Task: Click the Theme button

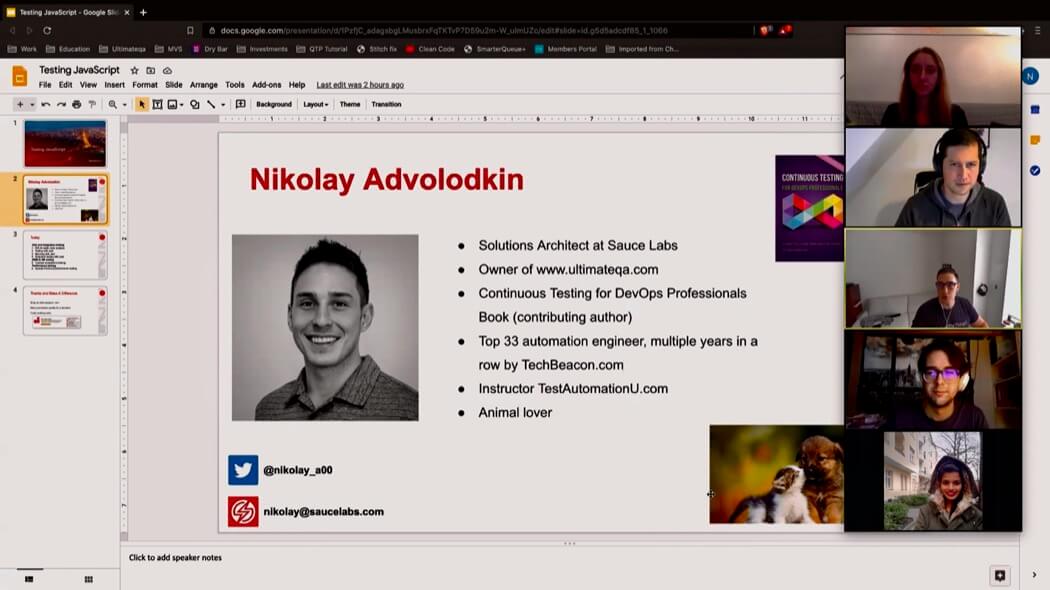Action: coord(350,104)
